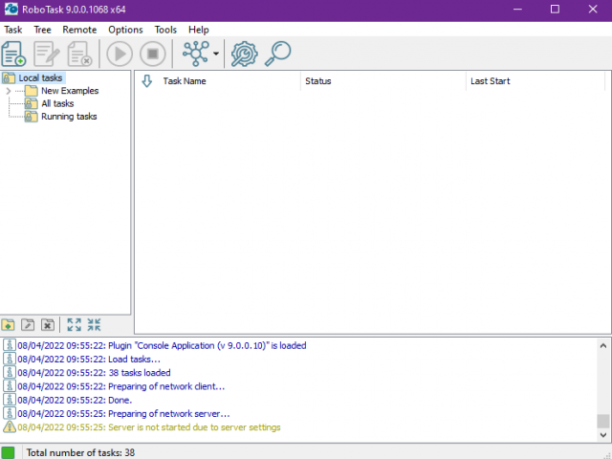Viewport: 612px width, 459px height.
Task: Add new folder icon below tree
Action: 8,325
